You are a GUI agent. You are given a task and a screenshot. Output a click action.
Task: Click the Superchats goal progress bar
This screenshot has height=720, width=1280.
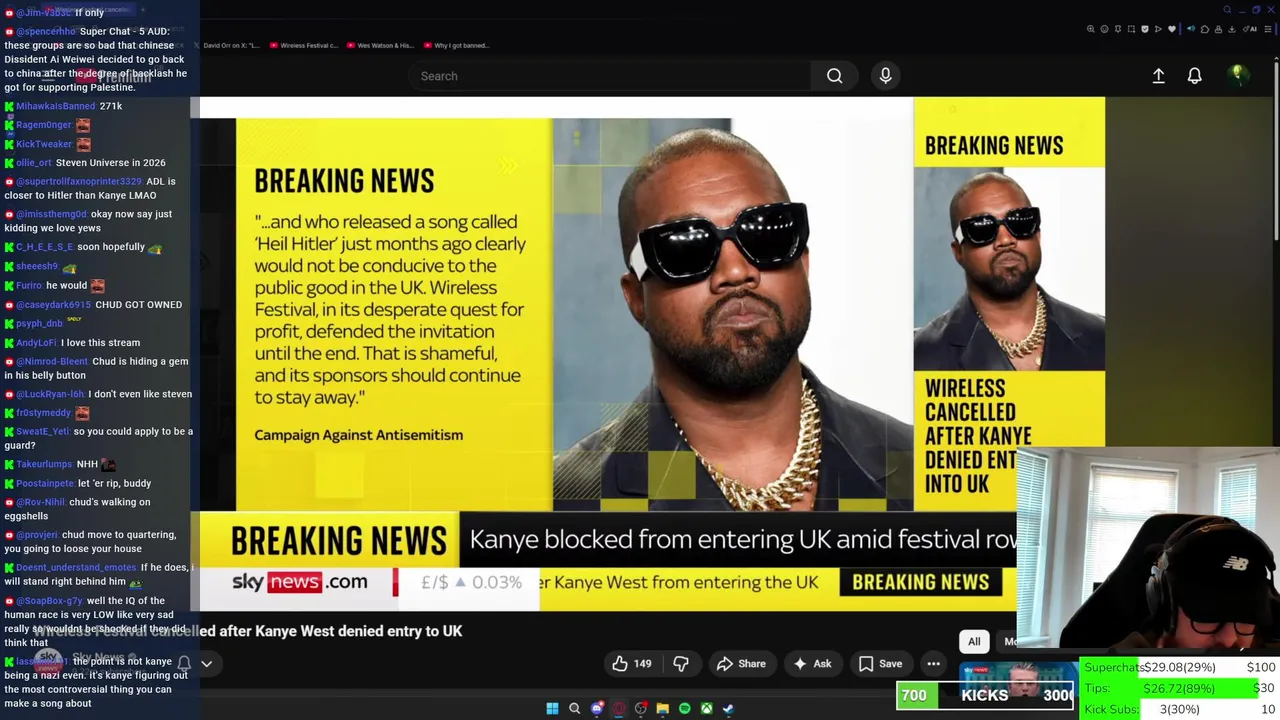[x=1180, y=667]
